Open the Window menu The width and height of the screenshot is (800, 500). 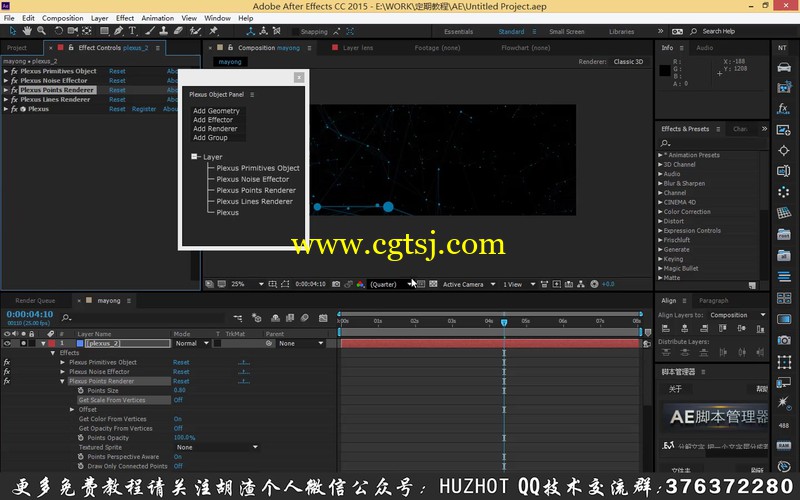coord(217,18)
